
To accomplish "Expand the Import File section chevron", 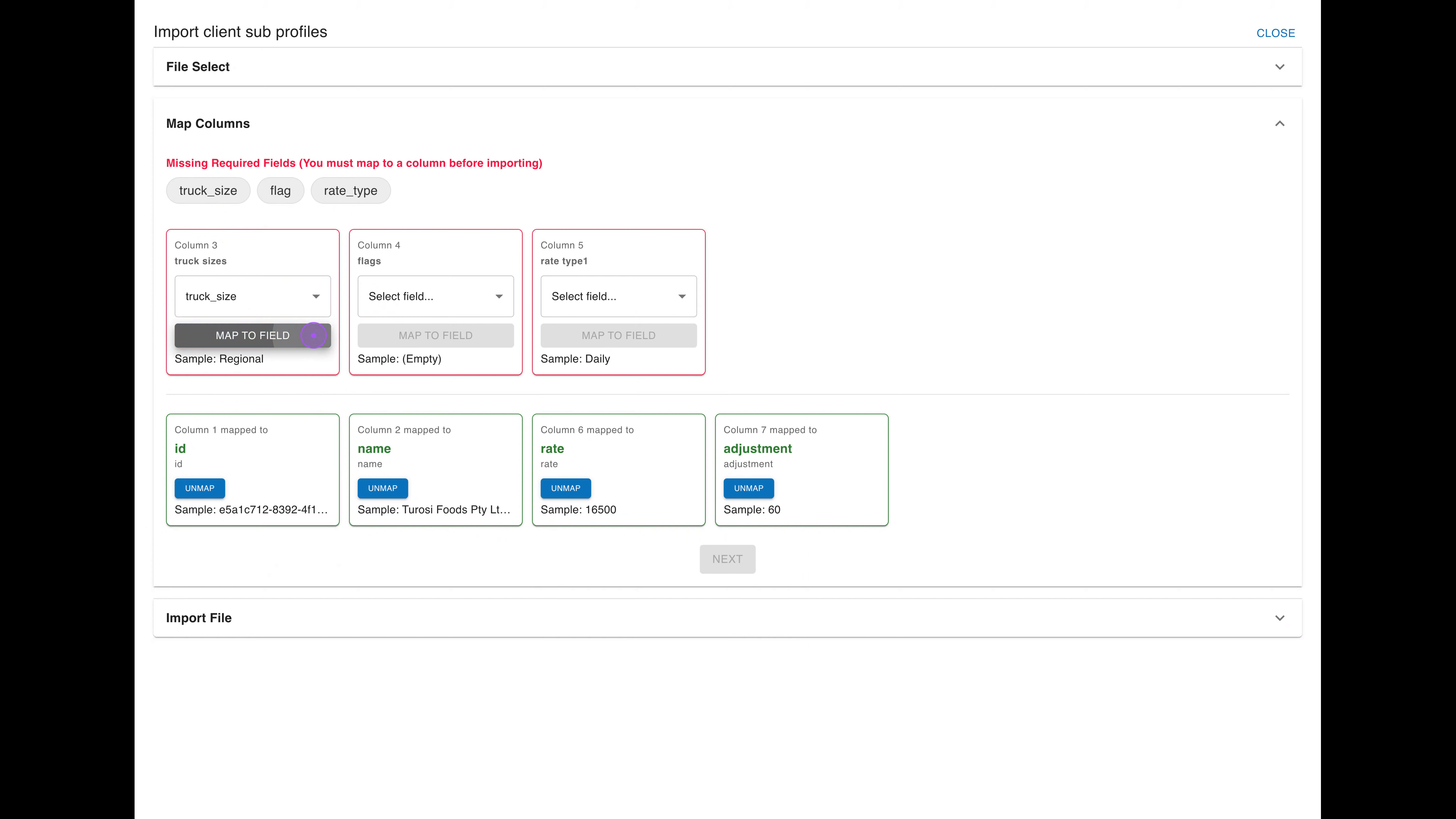I will coord(1280,618).
